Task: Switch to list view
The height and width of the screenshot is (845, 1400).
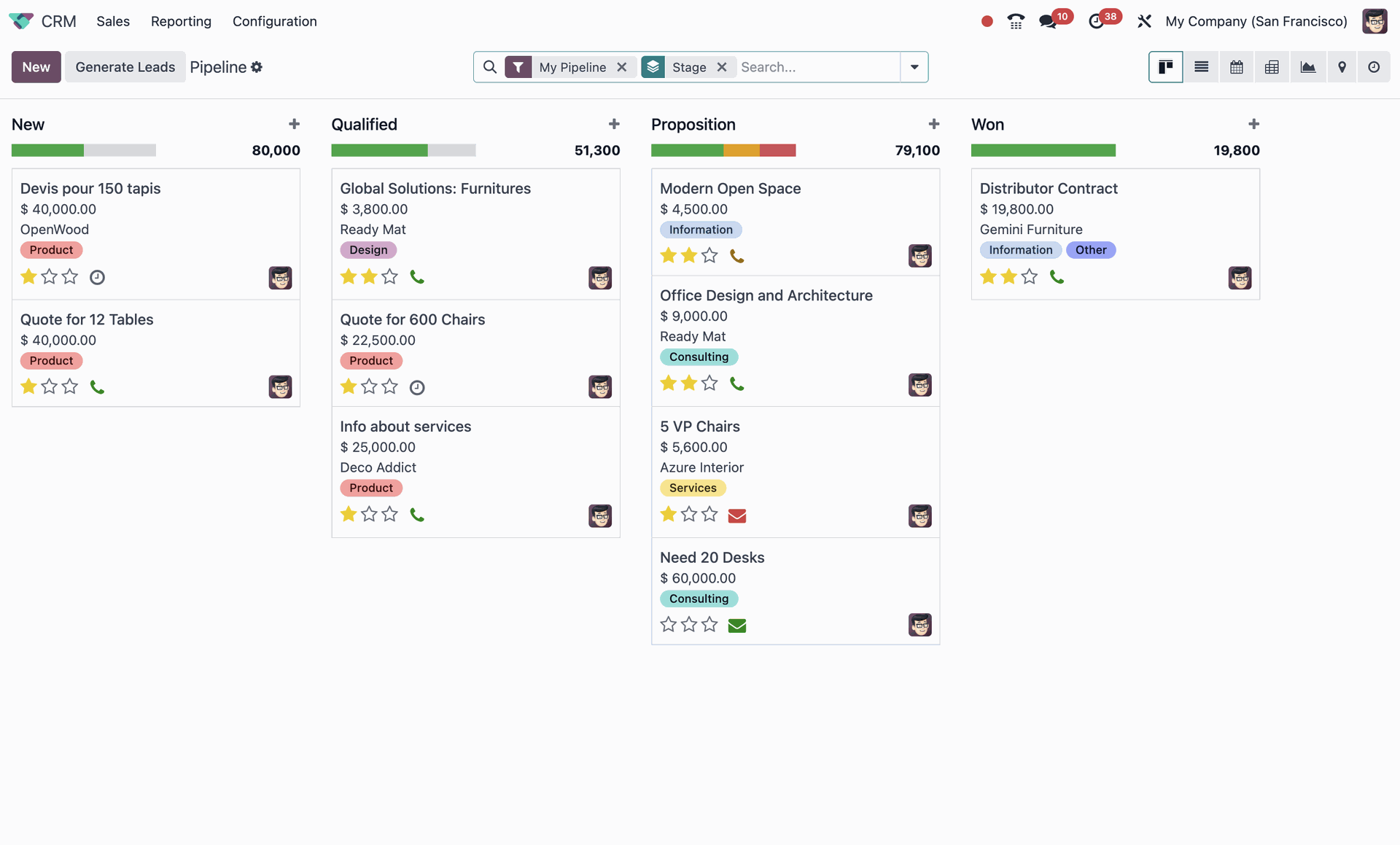Action: pyautogui.click(x=1200, y=66)
